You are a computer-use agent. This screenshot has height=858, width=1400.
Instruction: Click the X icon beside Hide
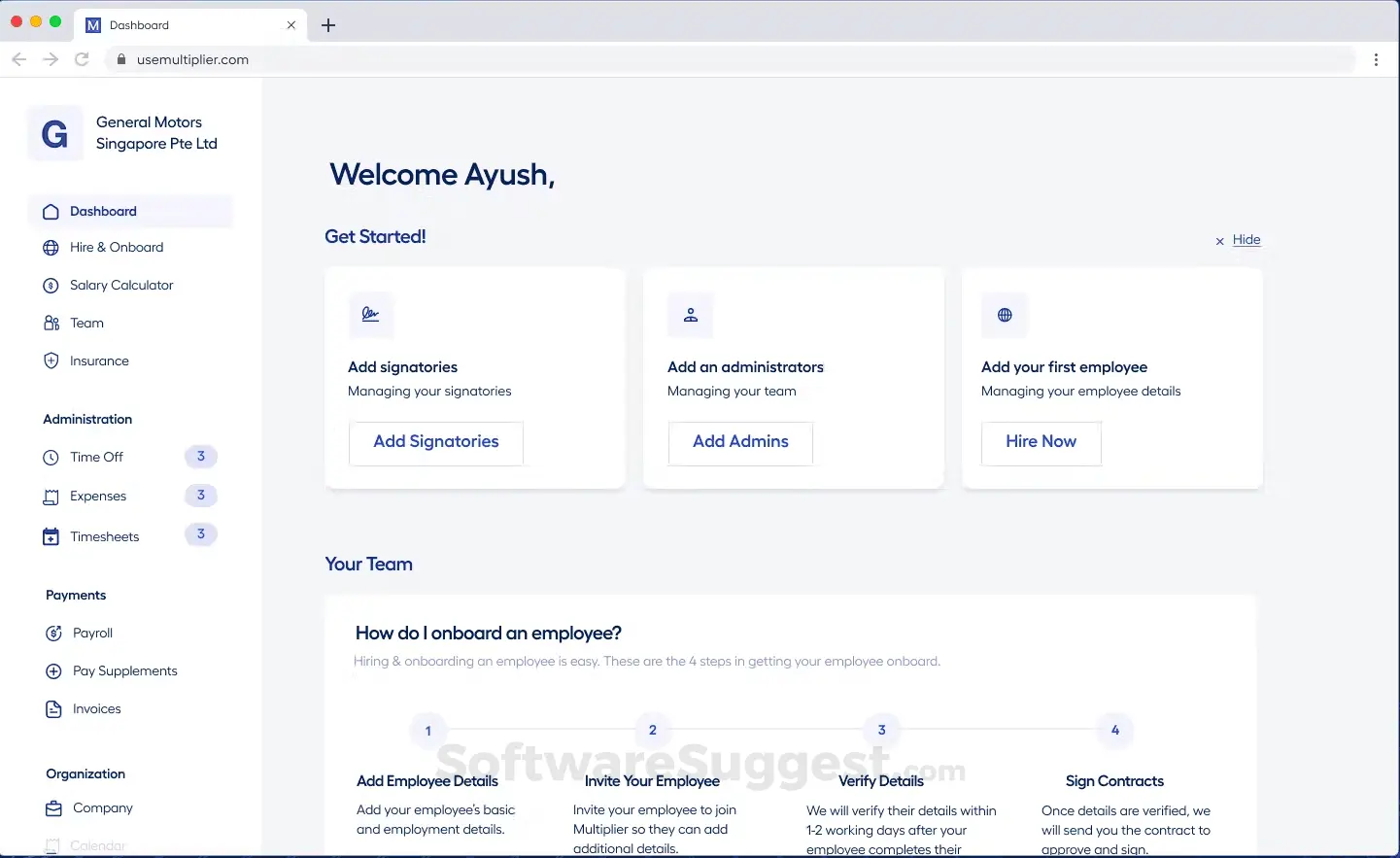[1220, 241]
